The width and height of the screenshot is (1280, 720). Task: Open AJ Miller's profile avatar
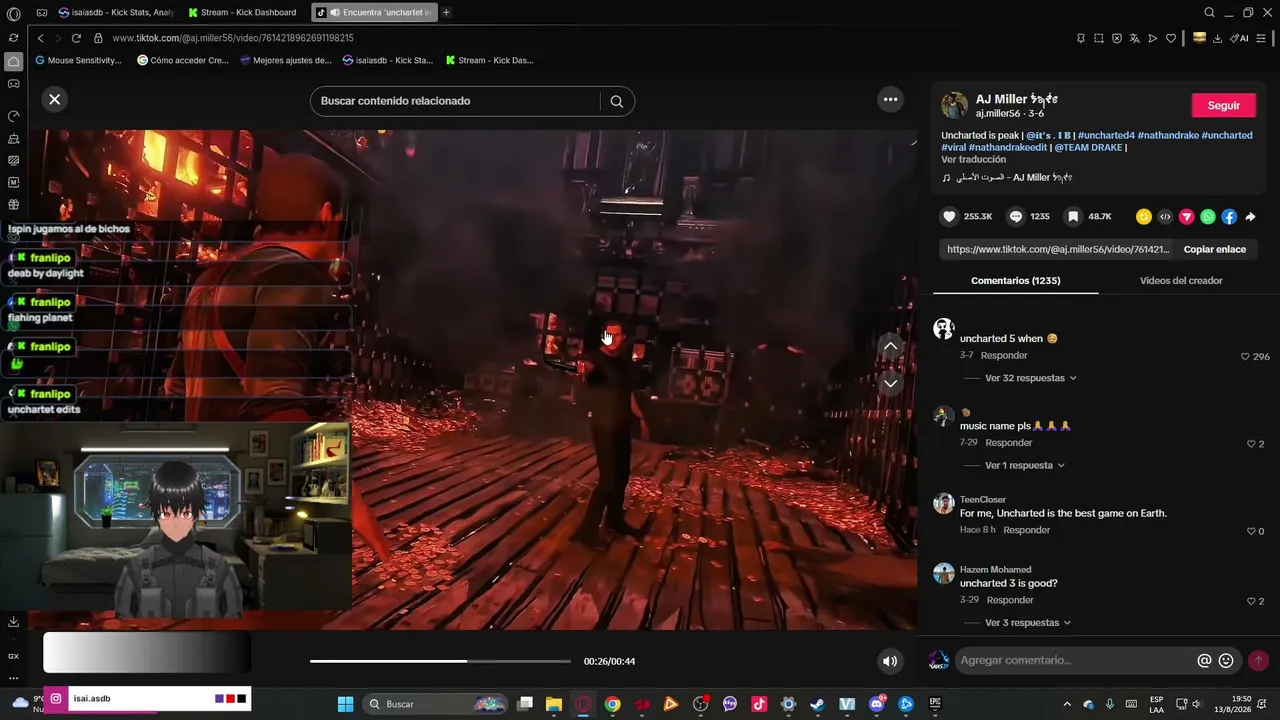pyautogui.click(x=955, y=105)
